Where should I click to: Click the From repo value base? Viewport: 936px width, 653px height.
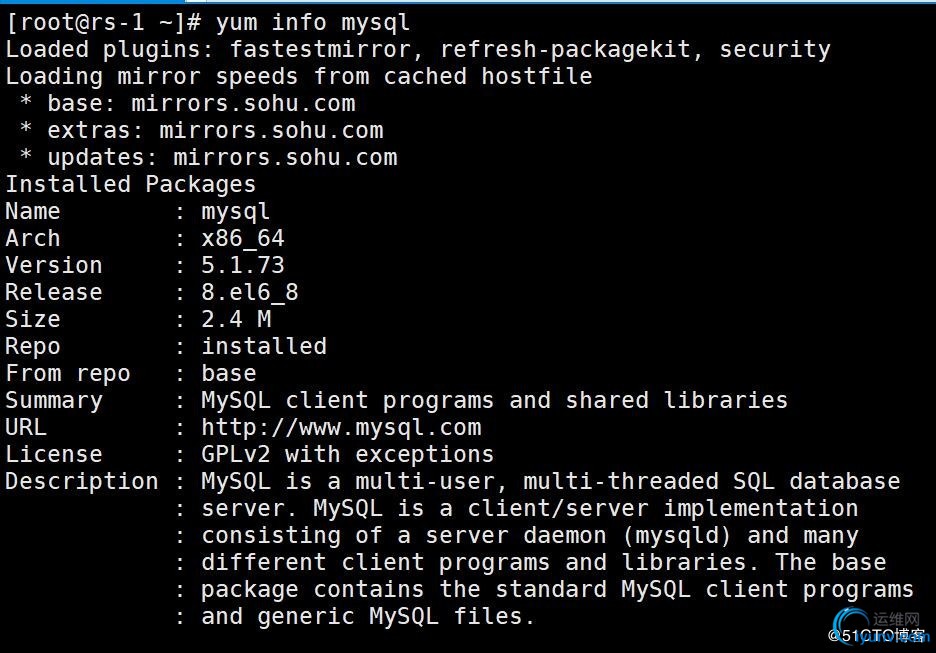pyautogui.click(x=229, y=373)
